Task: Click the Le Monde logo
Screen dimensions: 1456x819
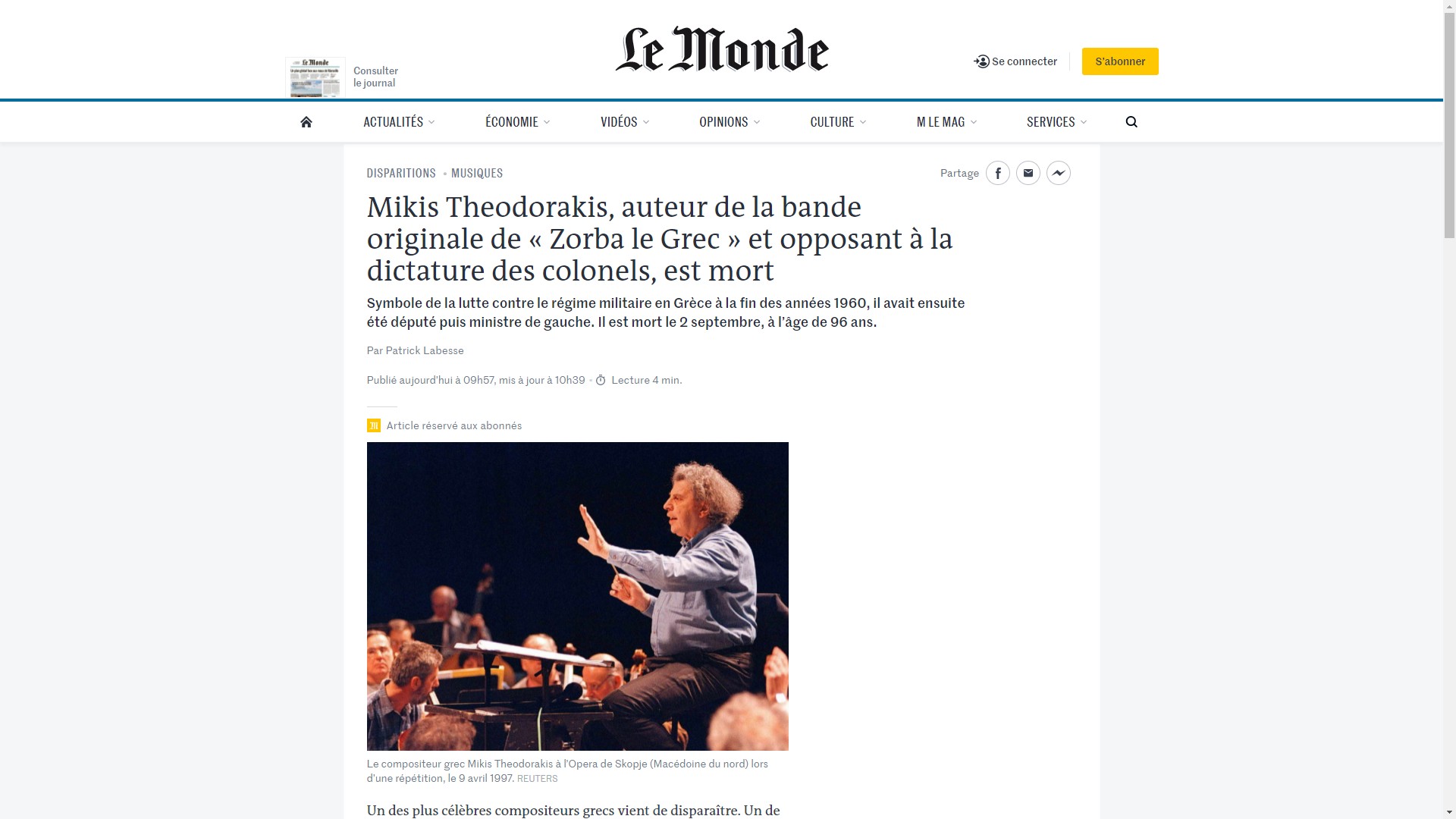Action: 722,50
